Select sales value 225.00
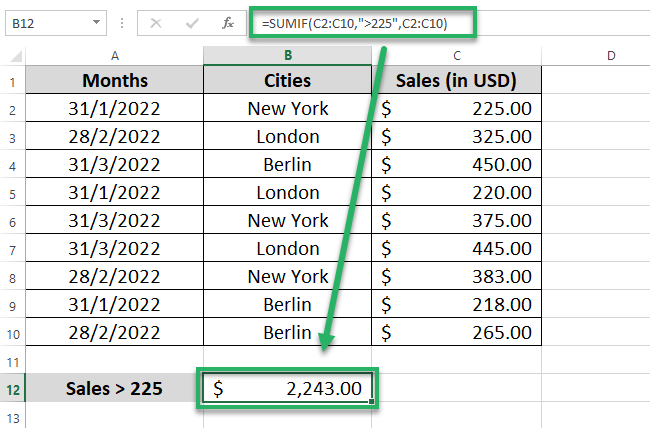Screen dimensions: 650x428 [x=456, y=108]
